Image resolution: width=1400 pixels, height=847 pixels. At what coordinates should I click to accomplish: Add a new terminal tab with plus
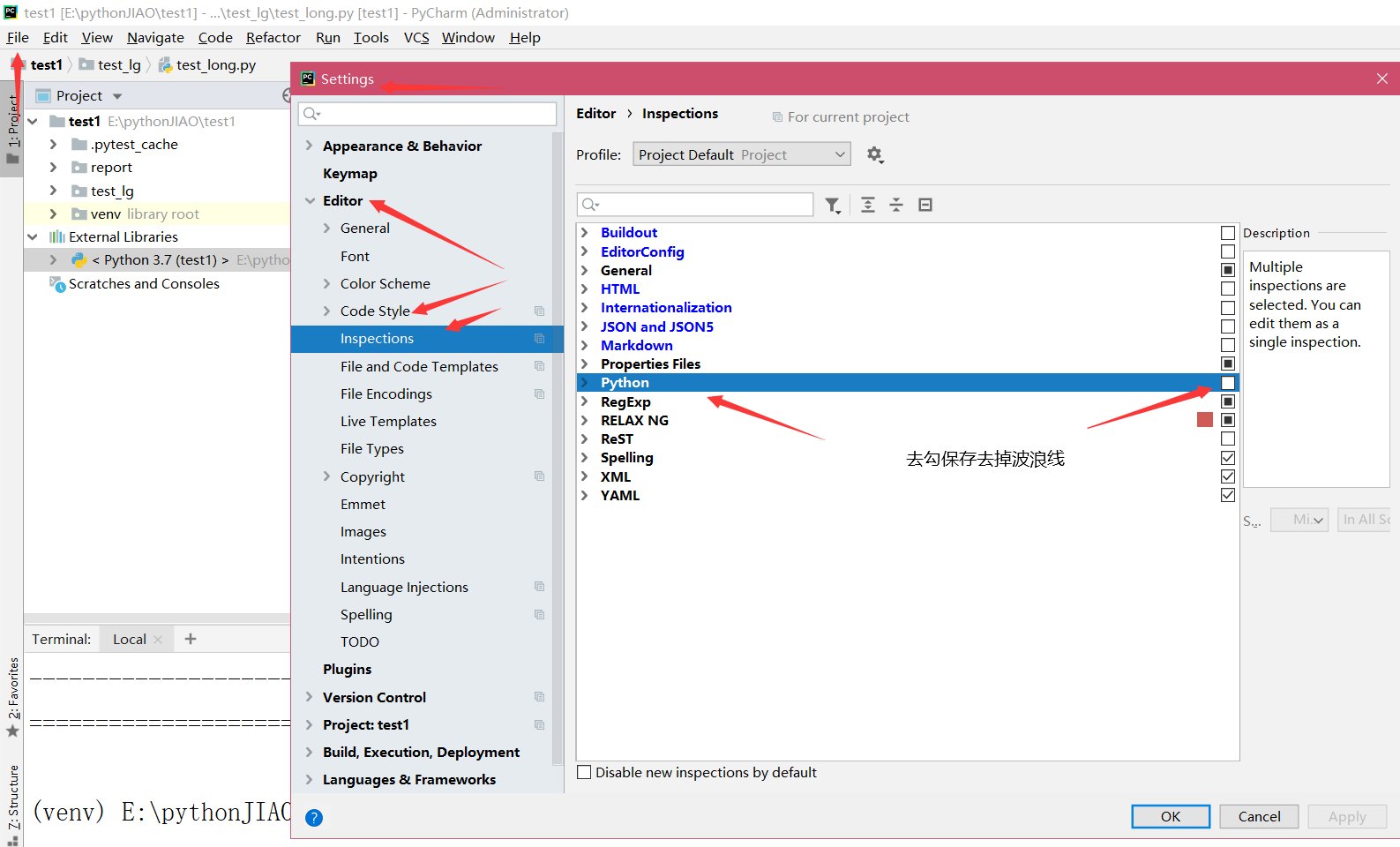[191, 639]
